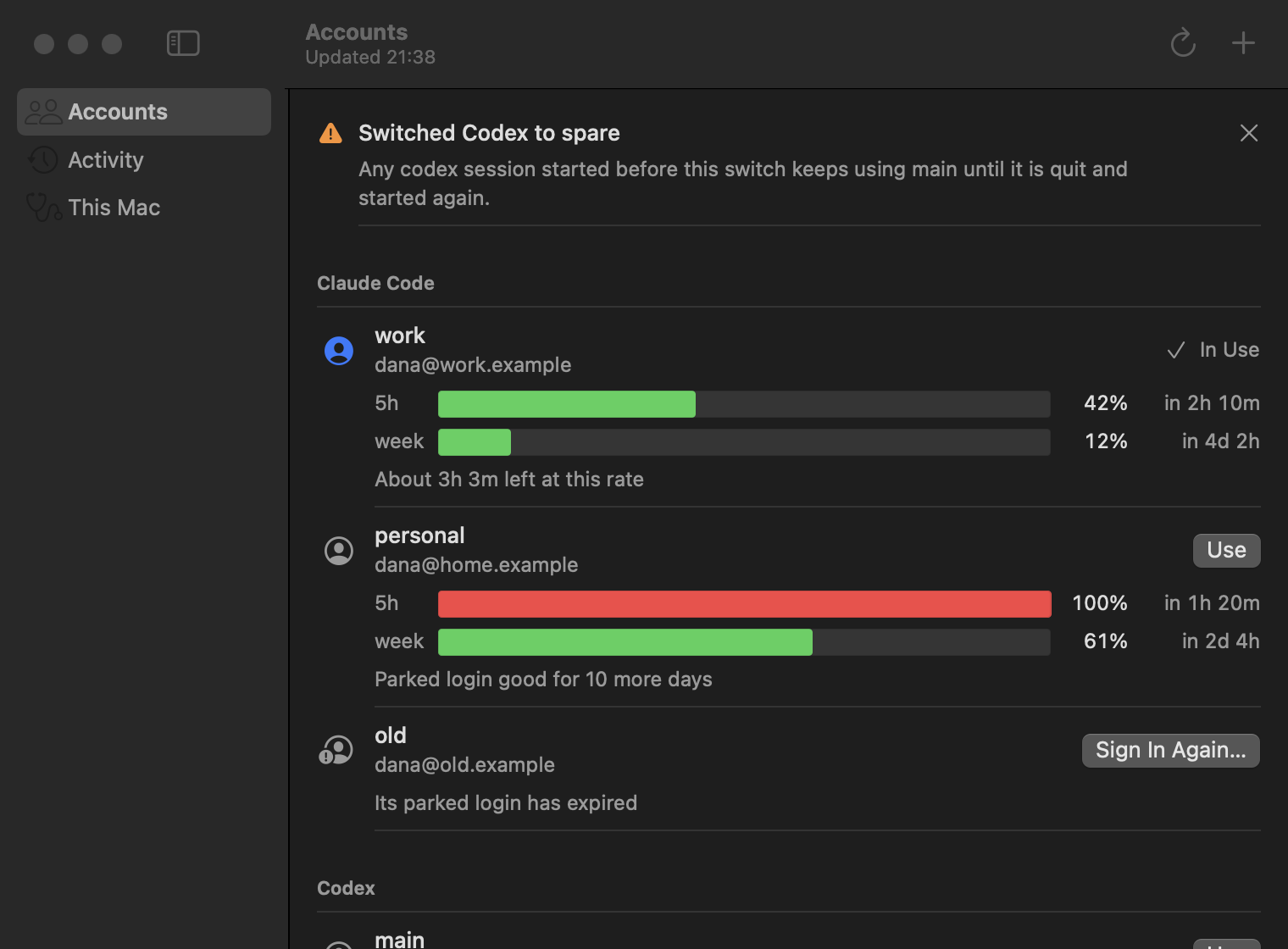Dismiss the Switched Codex to spare notice
The image size is (1288, 949).
click(1249, 133)
